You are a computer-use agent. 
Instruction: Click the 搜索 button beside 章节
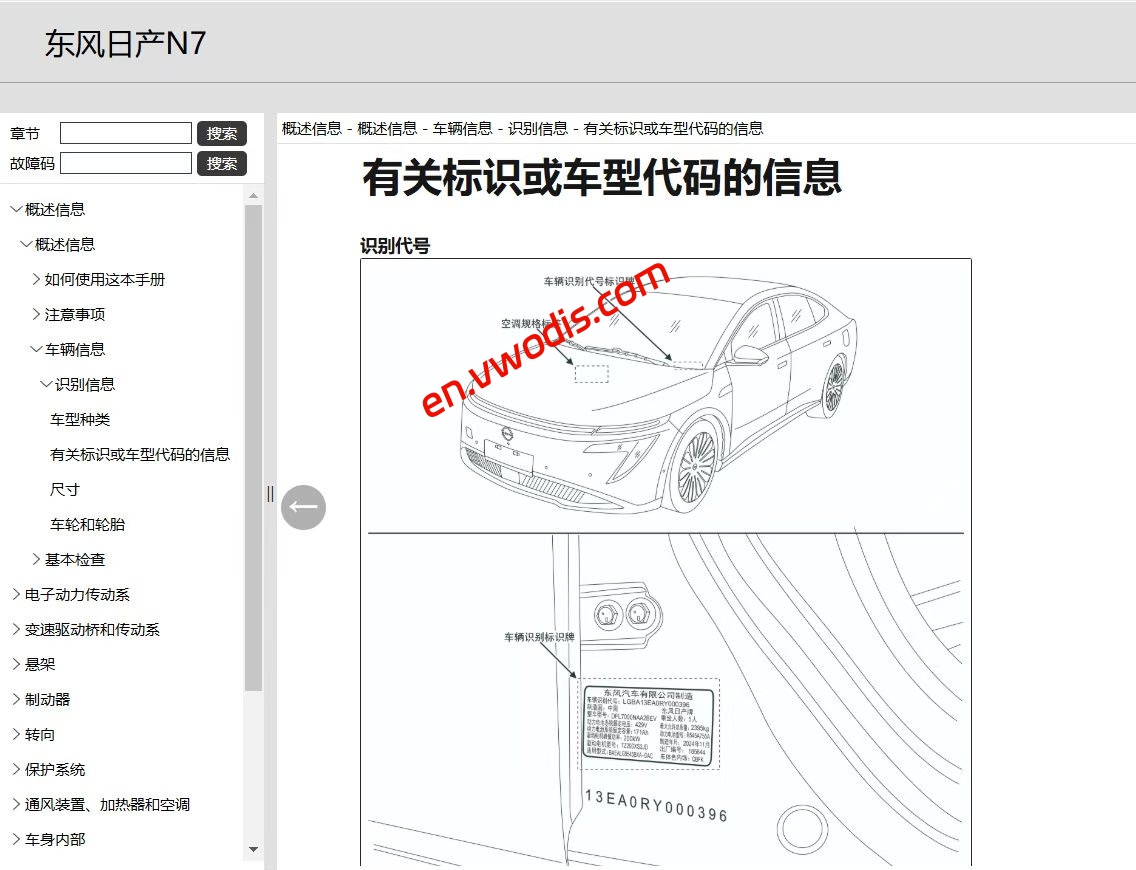(222, 132)
